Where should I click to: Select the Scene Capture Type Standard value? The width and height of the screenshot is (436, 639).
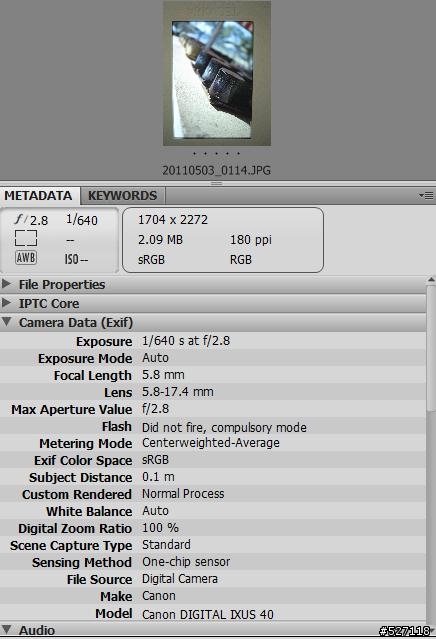[166, 544]
